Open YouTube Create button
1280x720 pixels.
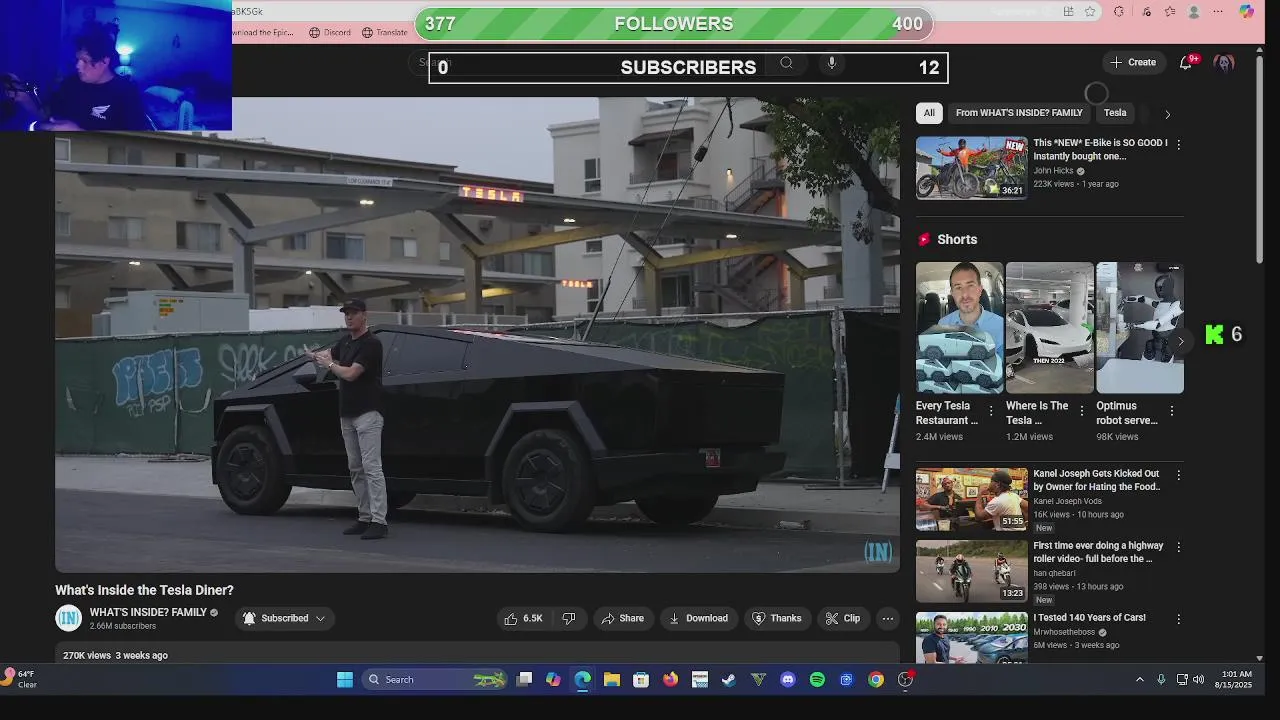coord(1134,62)
